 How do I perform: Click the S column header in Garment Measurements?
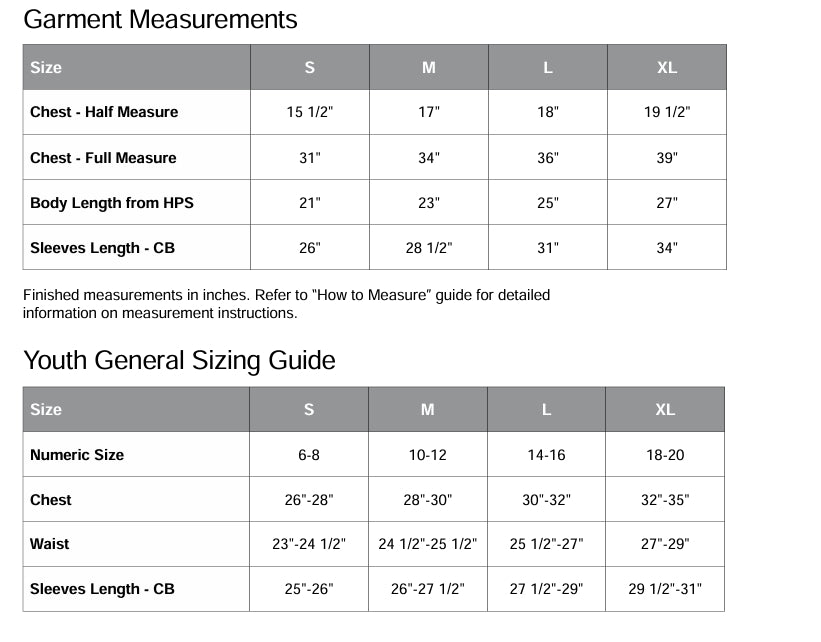pos(309,68)
